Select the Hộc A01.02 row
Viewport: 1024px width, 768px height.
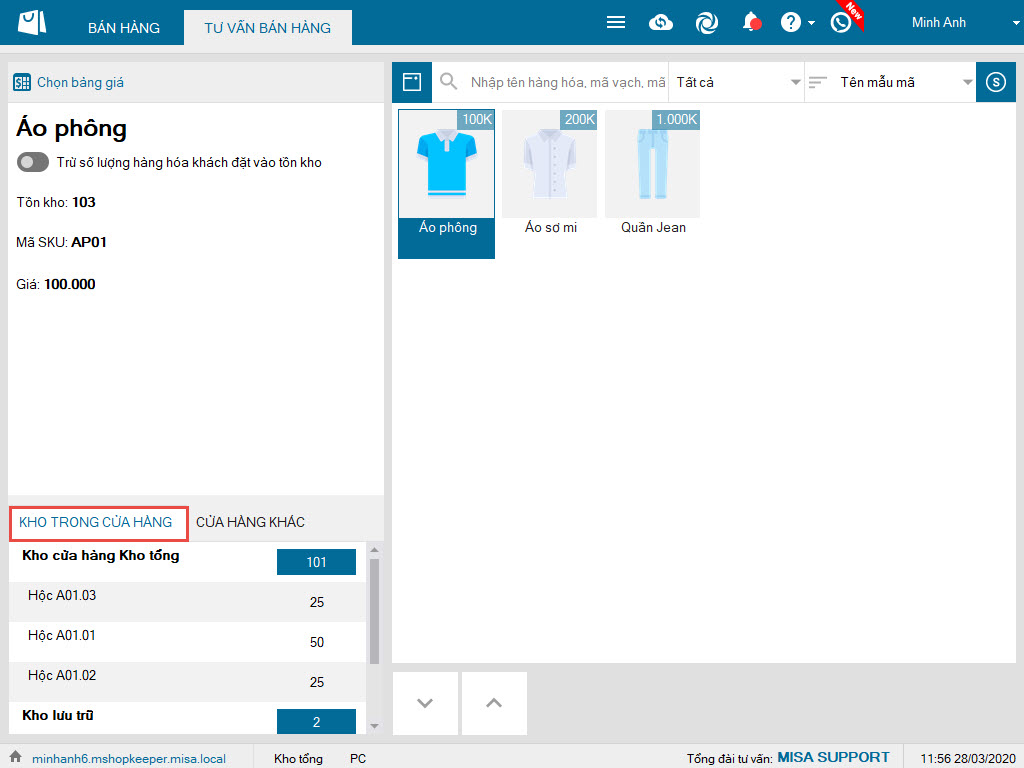(x=187, y=681)
